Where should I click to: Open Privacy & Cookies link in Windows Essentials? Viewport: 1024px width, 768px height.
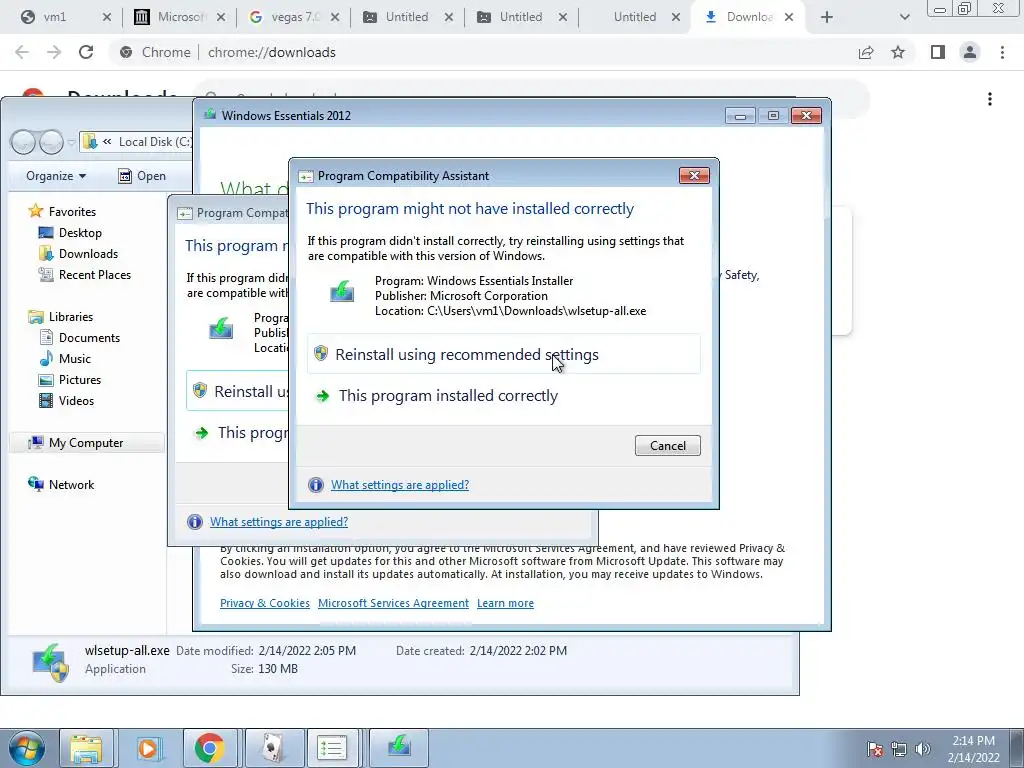coord(264,603)
